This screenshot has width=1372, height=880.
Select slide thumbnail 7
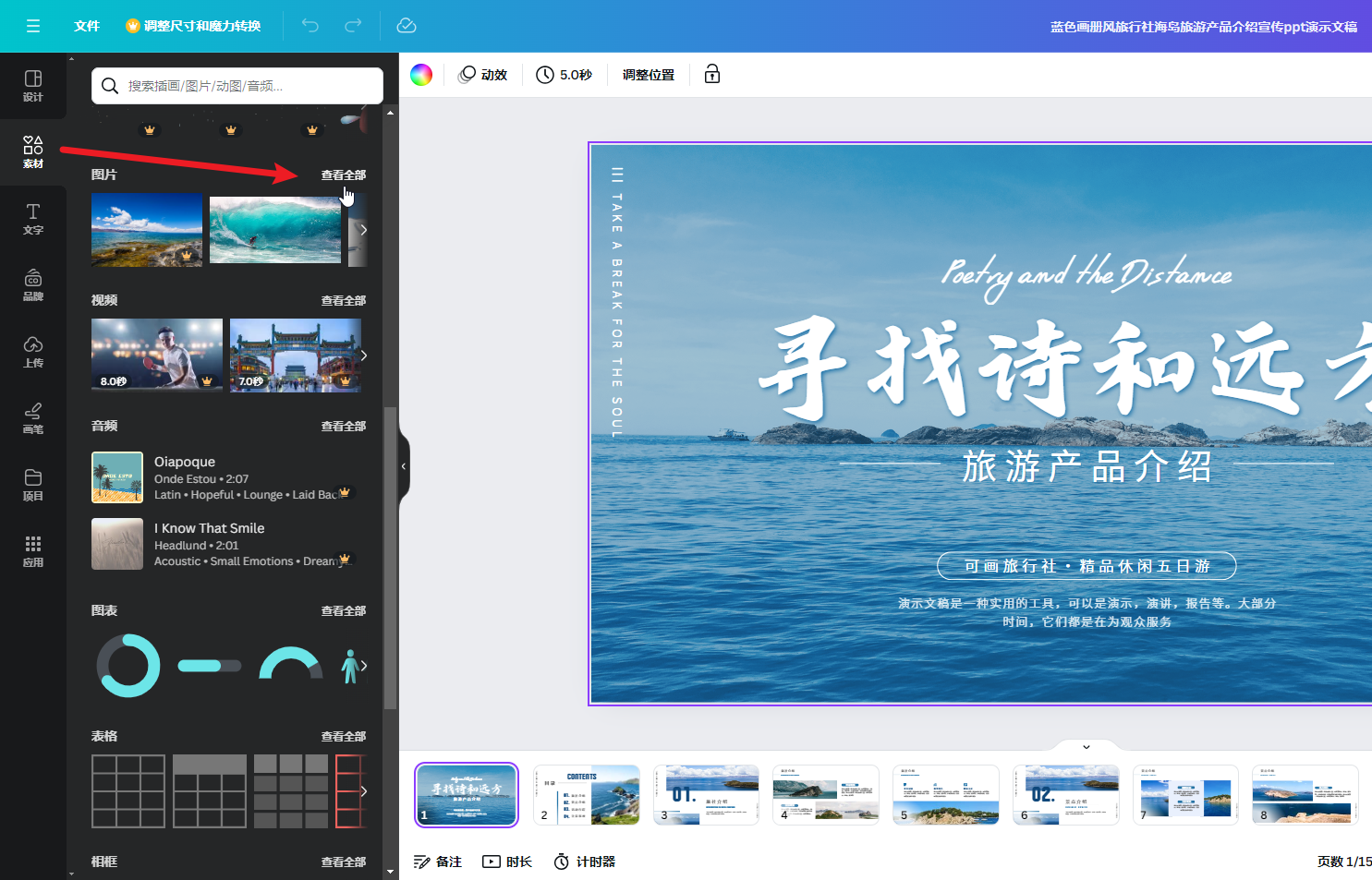(1185, 795)
